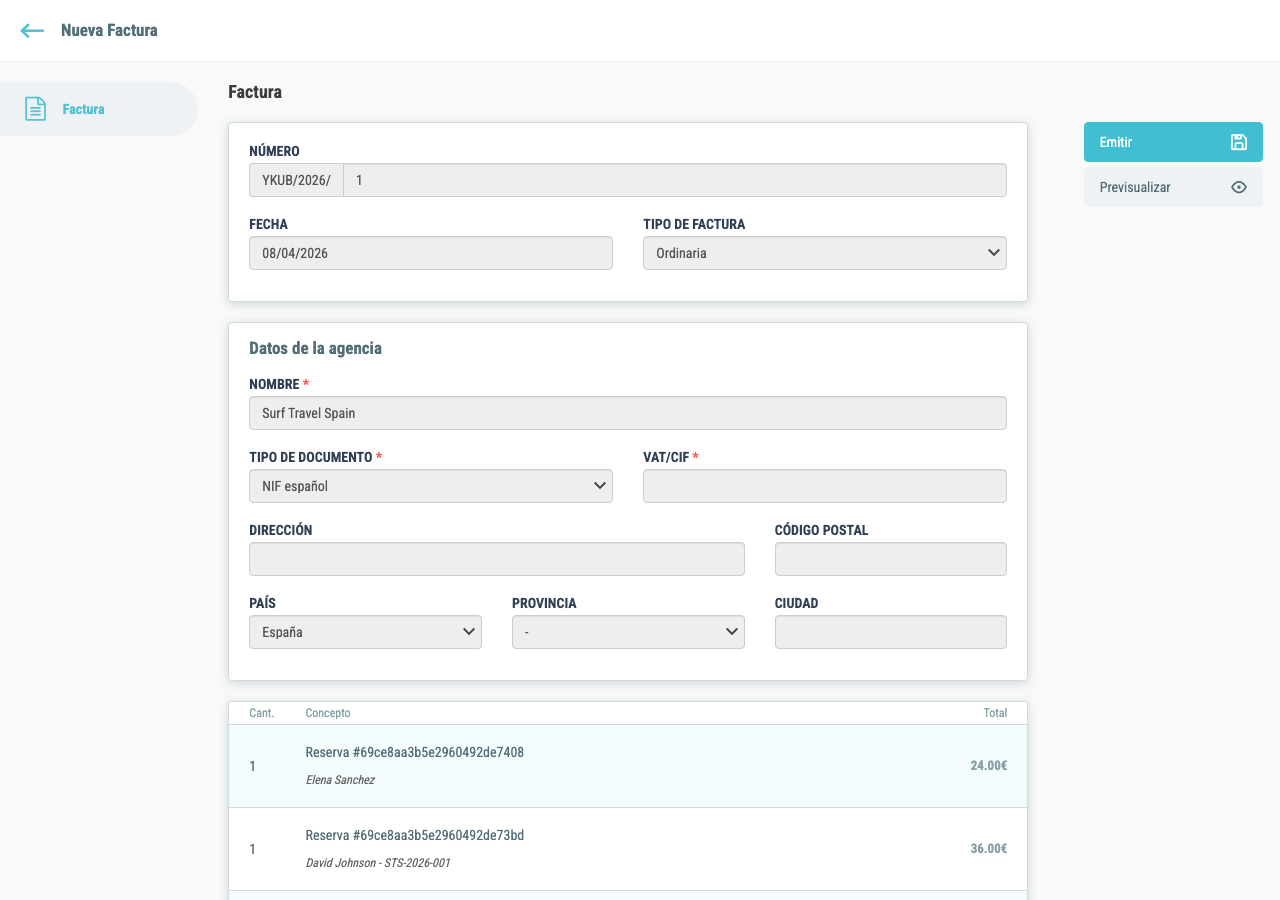1280x900 pixels.
Task: Click the quantity 1 in Elena Sanchez row
Action: pos(253,766)
